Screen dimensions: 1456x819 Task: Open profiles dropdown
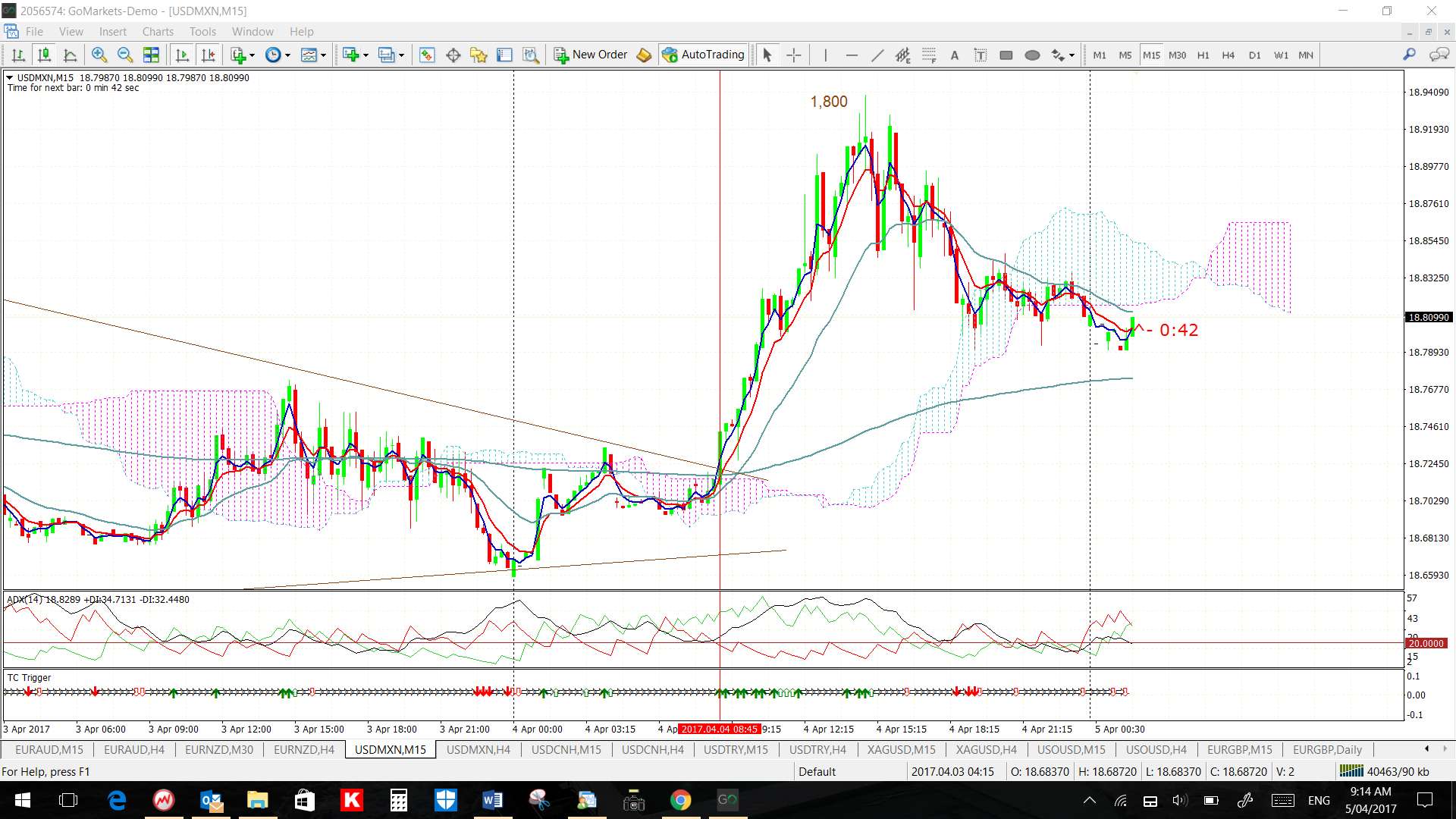(x=391, y=55)
